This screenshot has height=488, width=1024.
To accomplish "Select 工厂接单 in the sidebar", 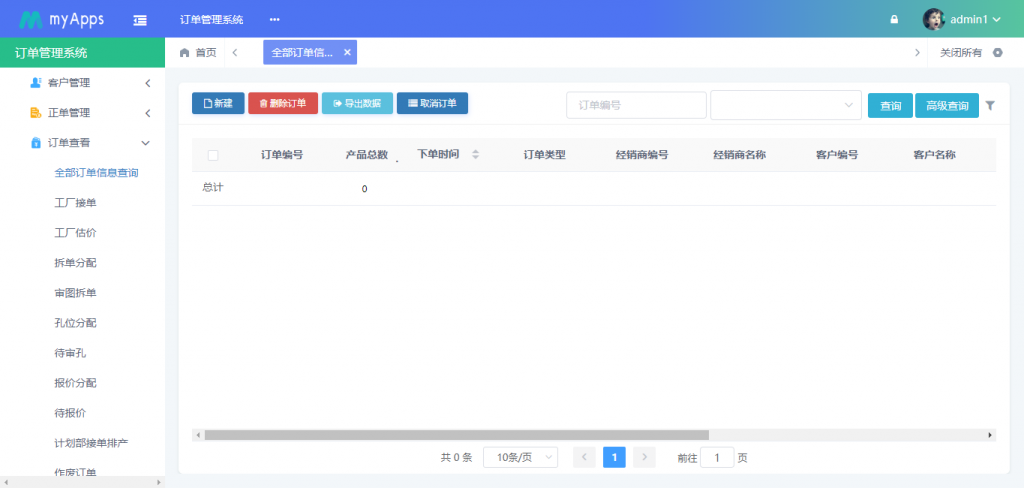I will 75,203.
